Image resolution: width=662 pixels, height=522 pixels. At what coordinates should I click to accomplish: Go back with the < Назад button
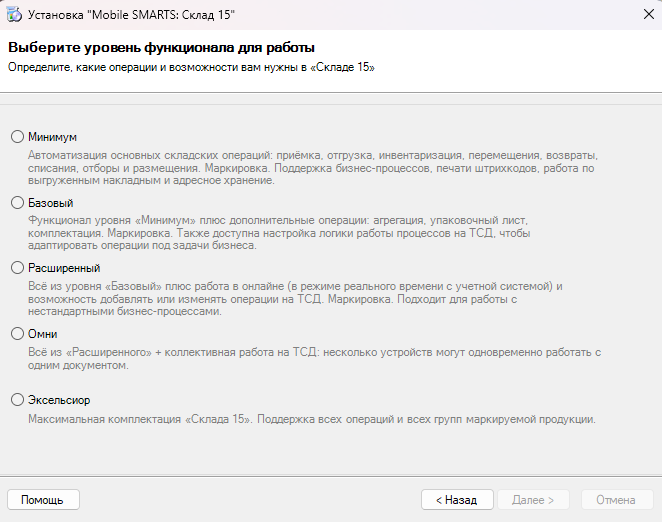[x=456, y=499]
